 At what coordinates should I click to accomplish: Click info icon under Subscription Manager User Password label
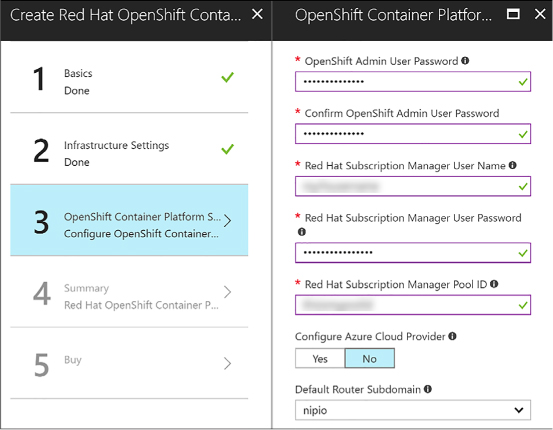[x=302, y=232]
